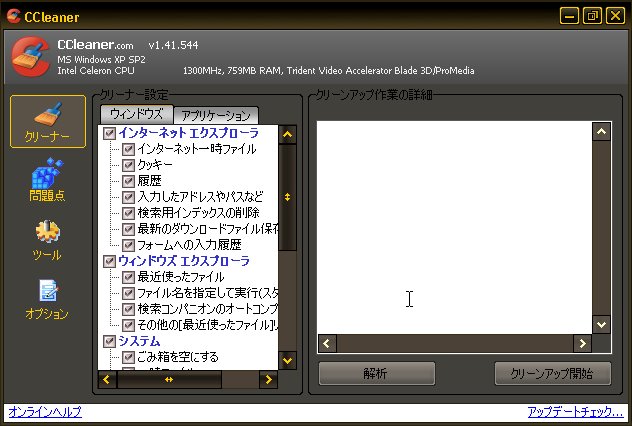Toggle 最近使ったファイル checkbox

(x=128, y=277)
